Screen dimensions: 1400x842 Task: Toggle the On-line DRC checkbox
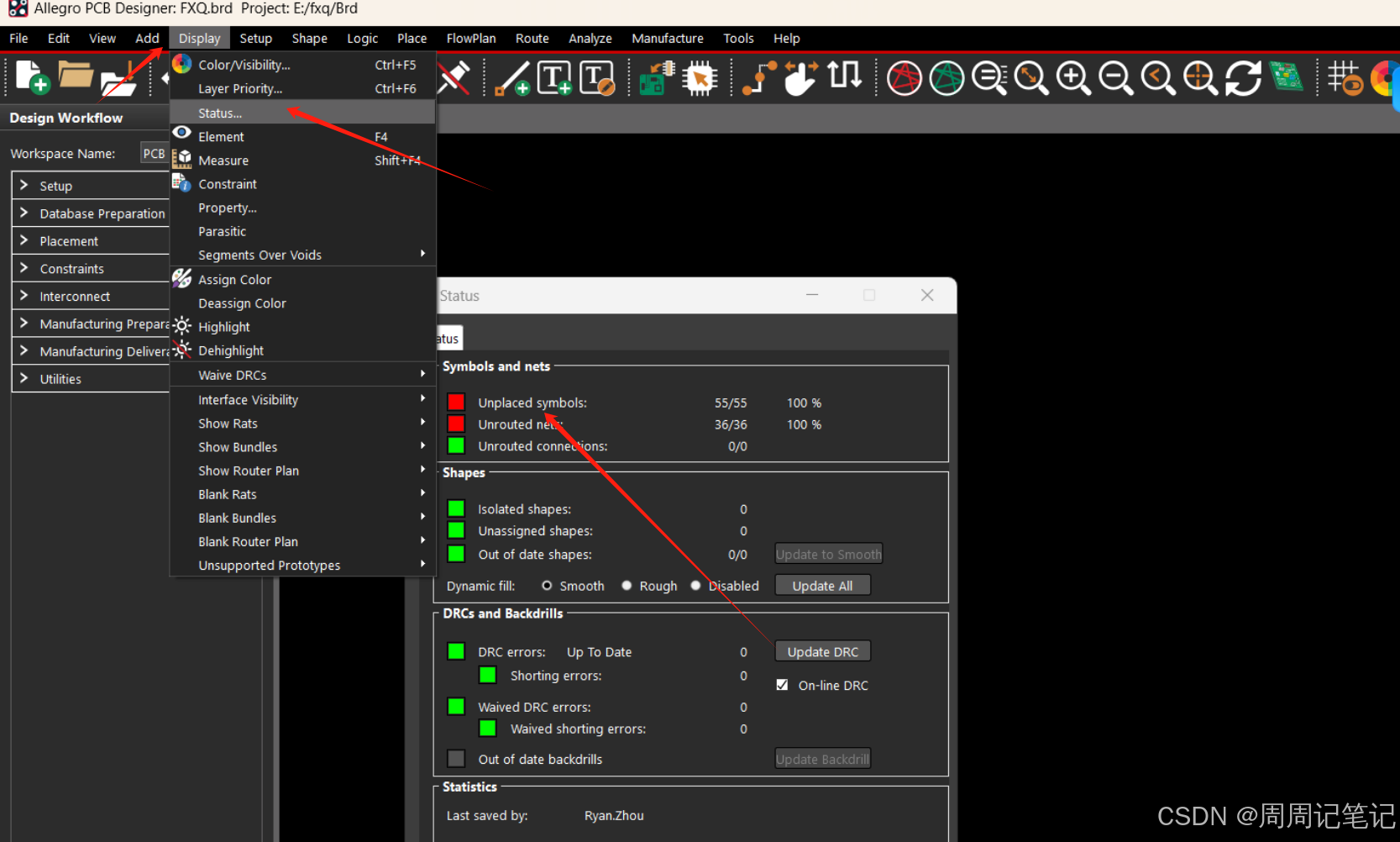tap(782, 685)
